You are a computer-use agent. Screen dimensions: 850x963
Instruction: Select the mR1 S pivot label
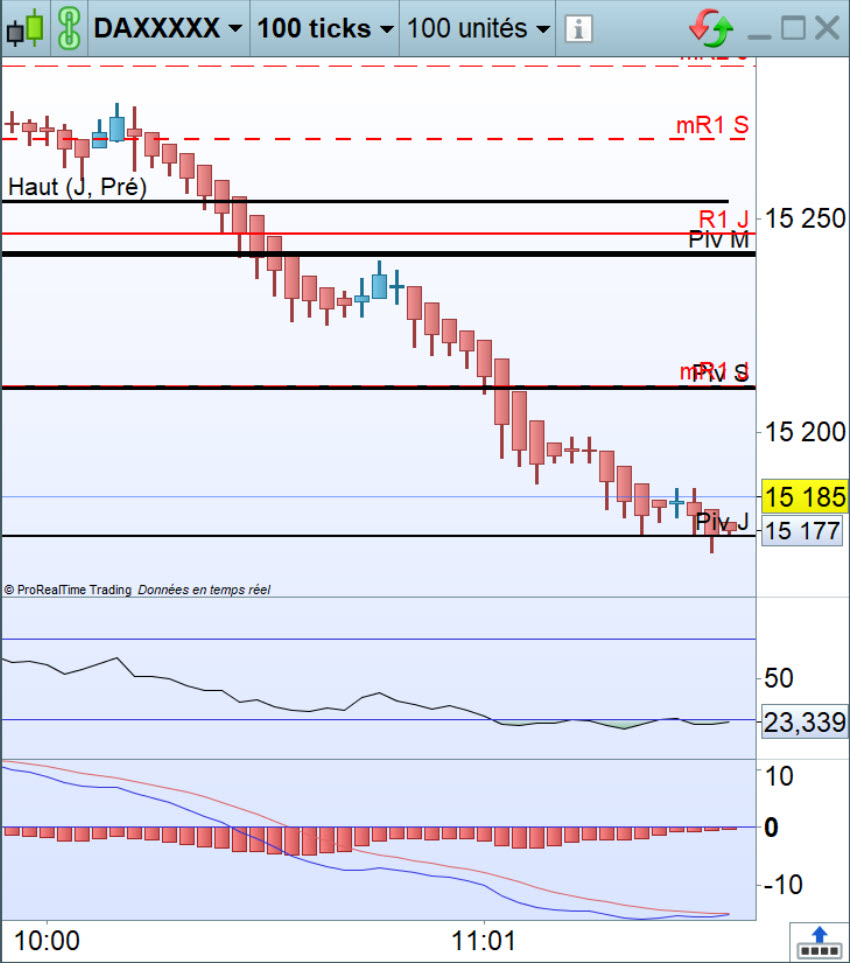(712, 125)
